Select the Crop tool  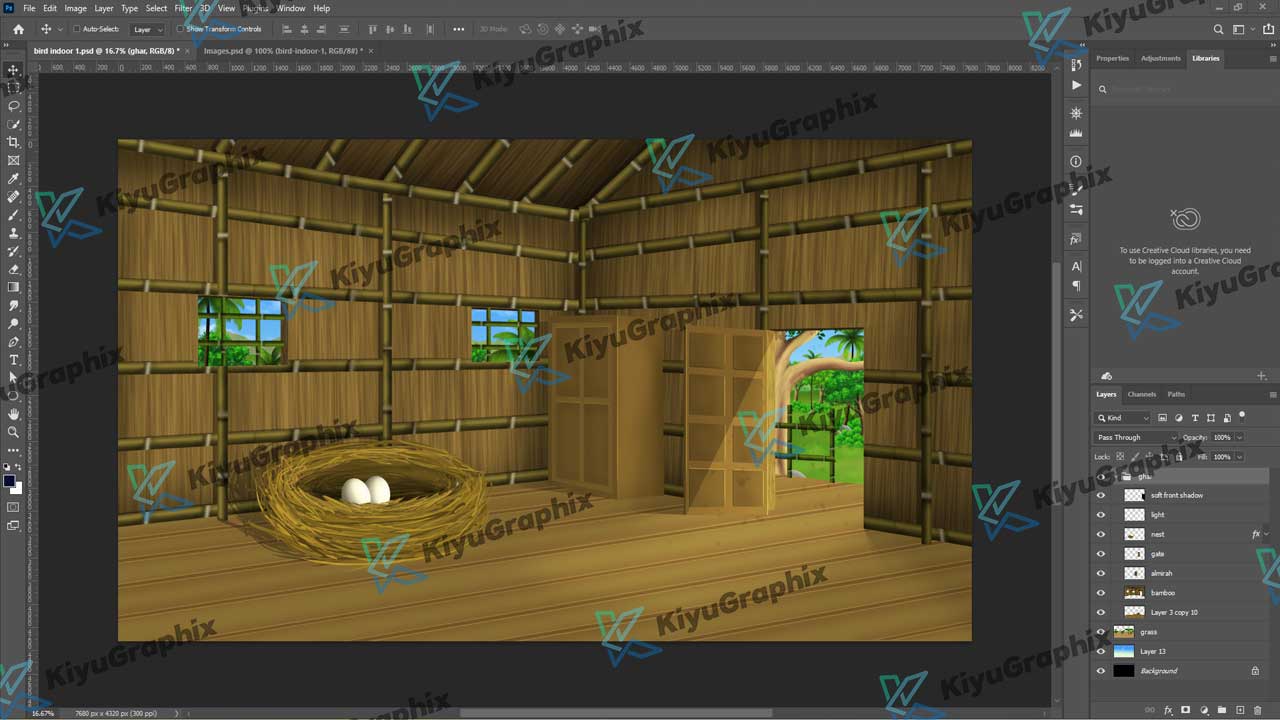[x=14, y=142]
